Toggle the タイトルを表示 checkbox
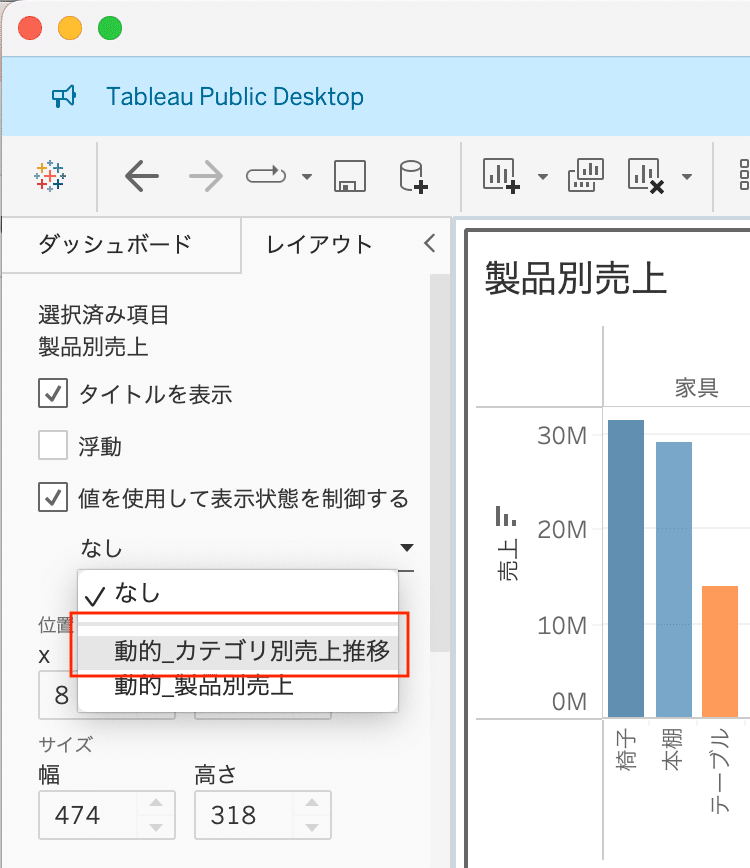The image size is (750, 868). point(53,393)
